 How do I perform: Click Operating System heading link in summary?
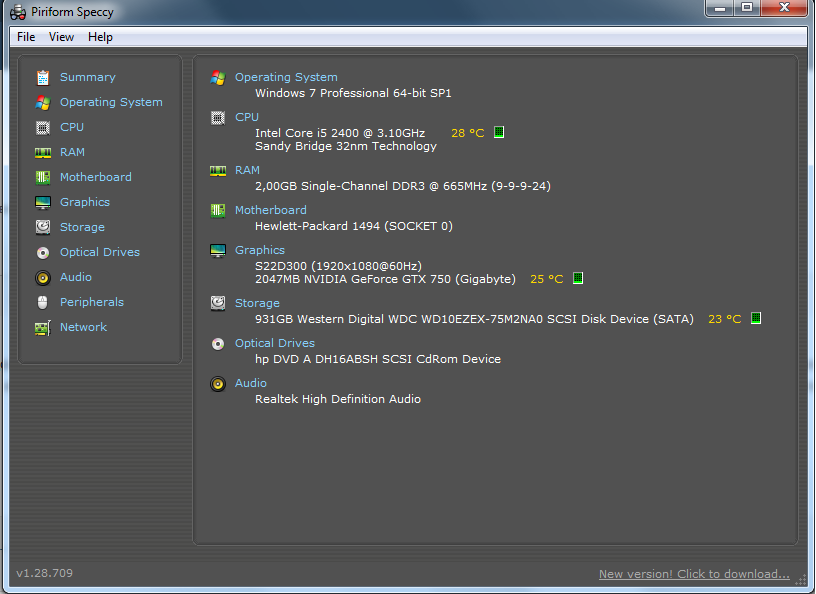pos(286,77)
